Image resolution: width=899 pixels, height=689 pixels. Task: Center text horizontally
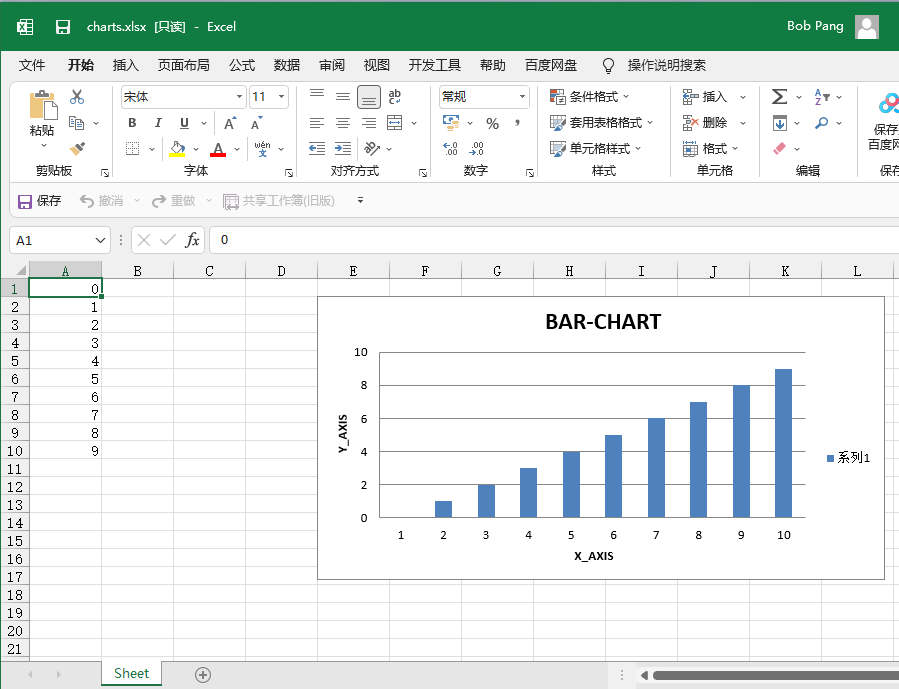point(343,123)
